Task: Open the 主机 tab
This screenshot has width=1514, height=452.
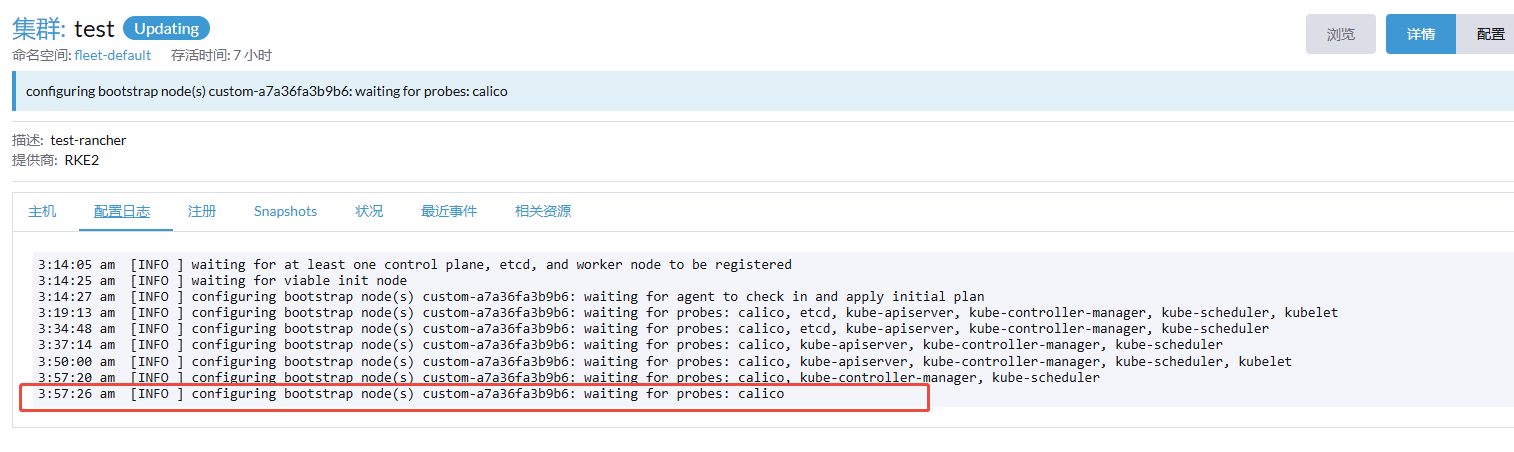Action: tap(42, 211)
